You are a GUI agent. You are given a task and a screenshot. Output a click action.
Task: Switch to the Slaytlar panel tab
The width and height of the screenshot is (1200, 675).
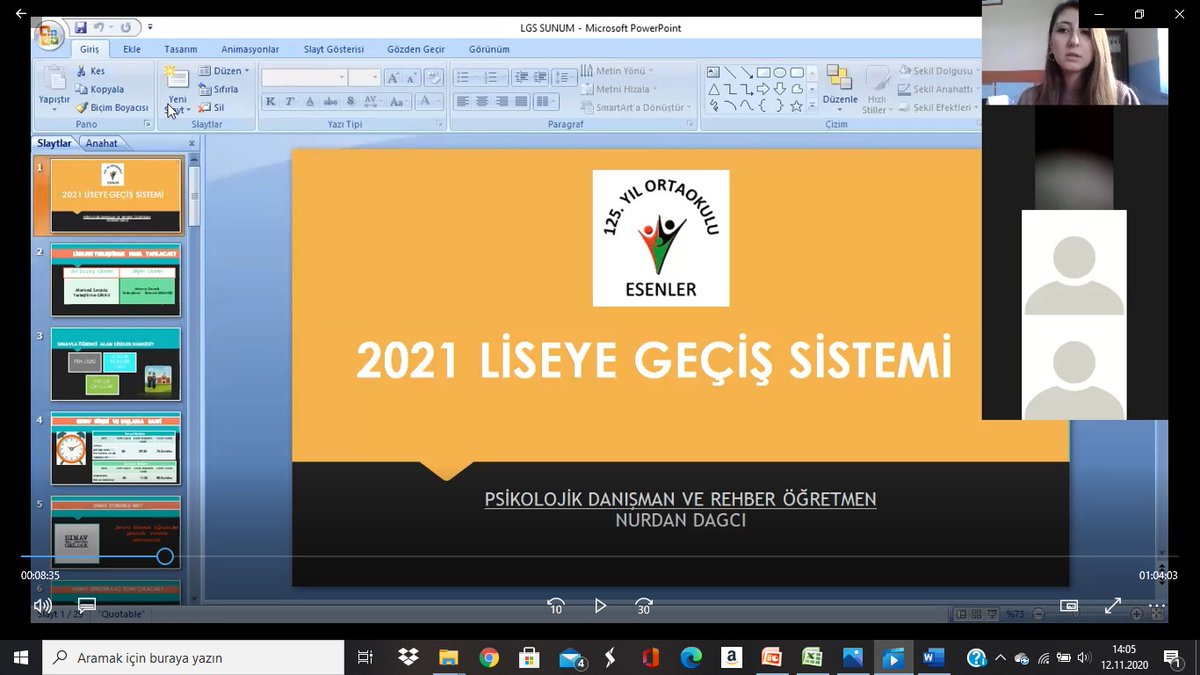(55, 143)
